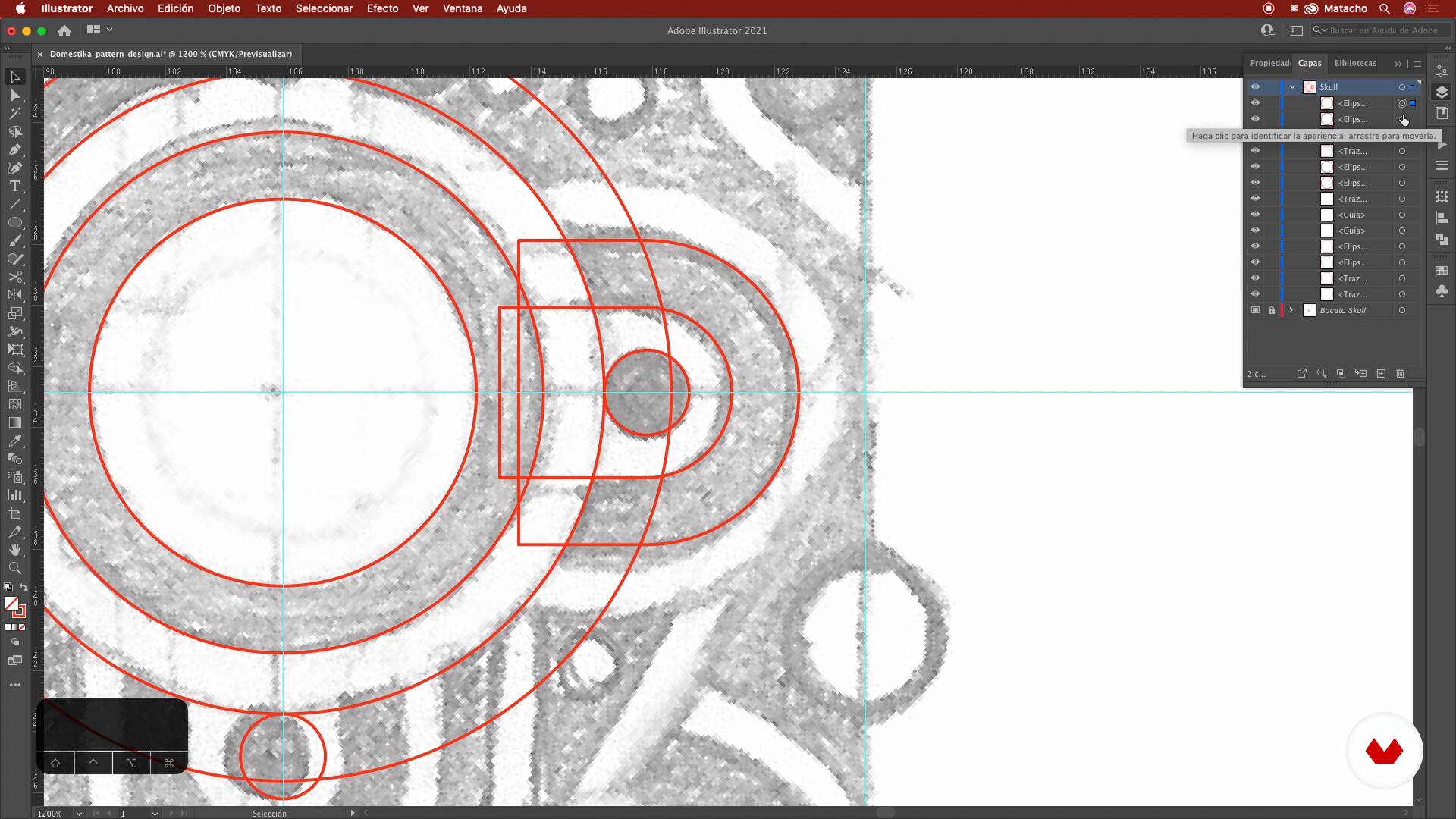Unlock the Boceto Skull layer padlock
This screenshot has height=819, width=1456.
pyautogui.click(x=1272, y=310)
